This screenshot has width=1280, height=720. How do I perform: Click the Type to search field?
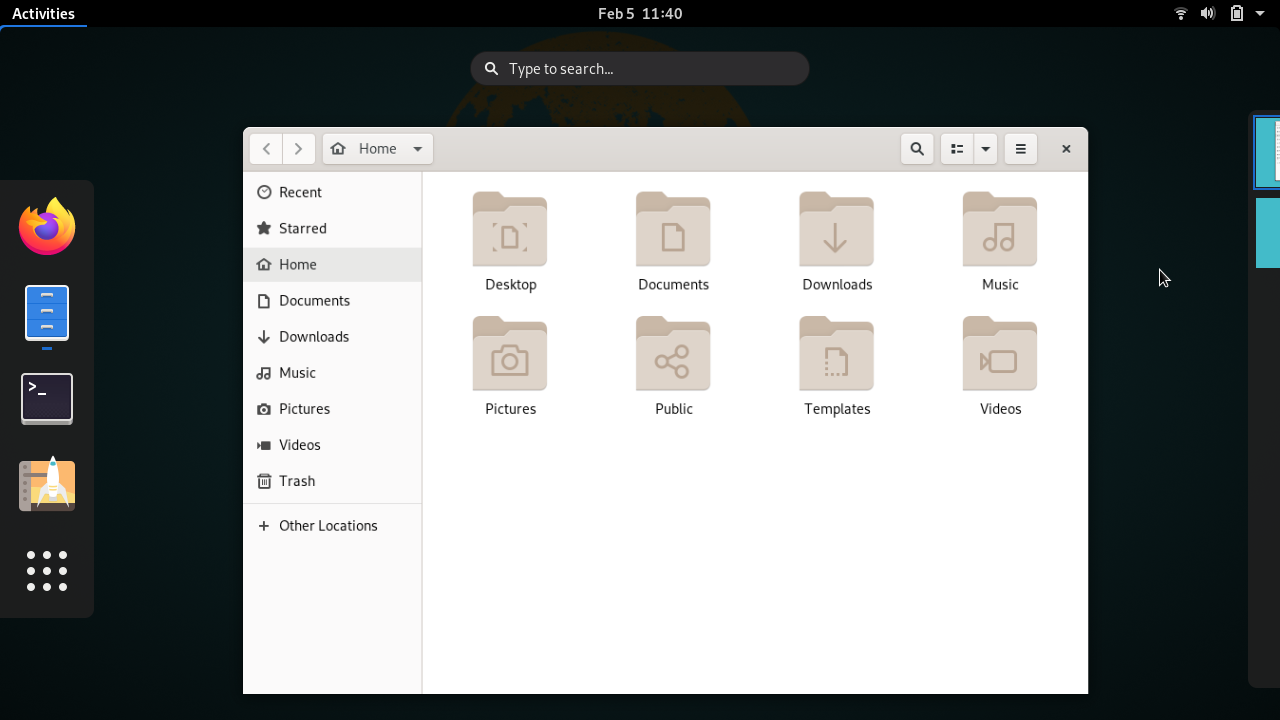point(640,68)
